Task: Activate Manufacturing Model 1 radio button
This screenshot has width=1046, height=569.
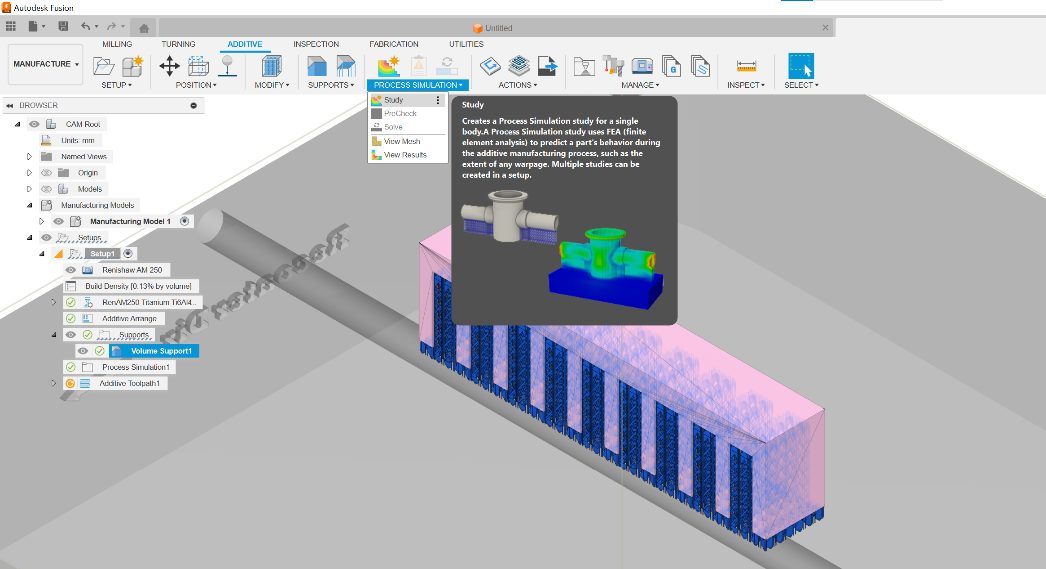Action: pyautogui.click(x=185, y=221)
